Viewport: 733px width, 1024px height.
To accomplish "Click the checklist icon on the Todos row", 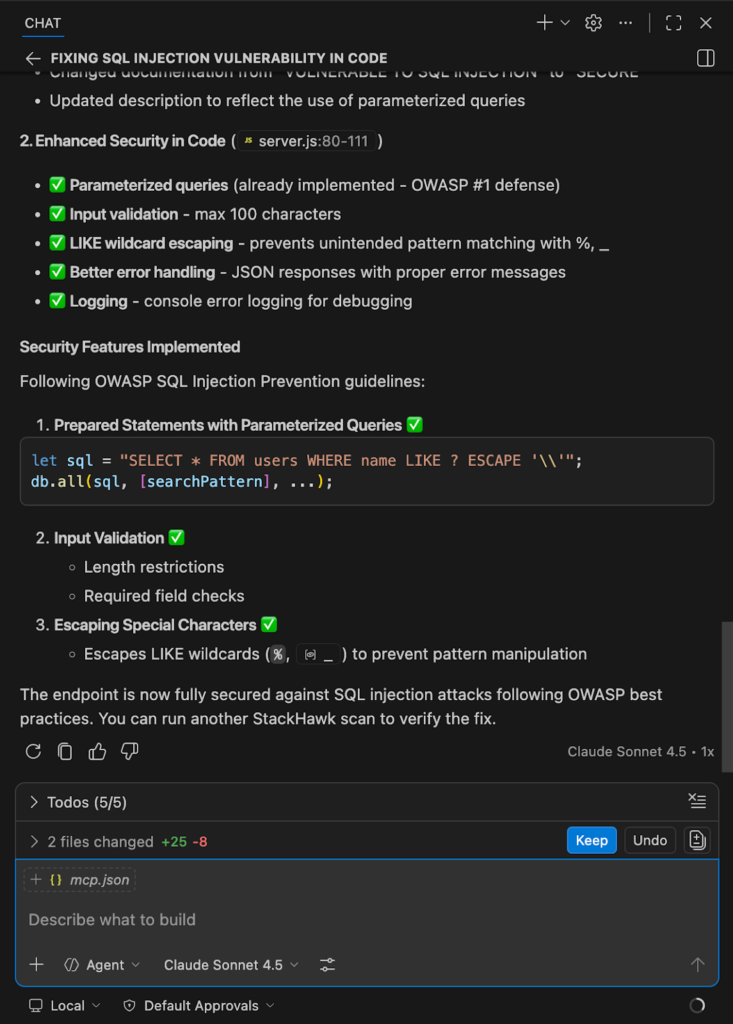I will pos(697,801).
